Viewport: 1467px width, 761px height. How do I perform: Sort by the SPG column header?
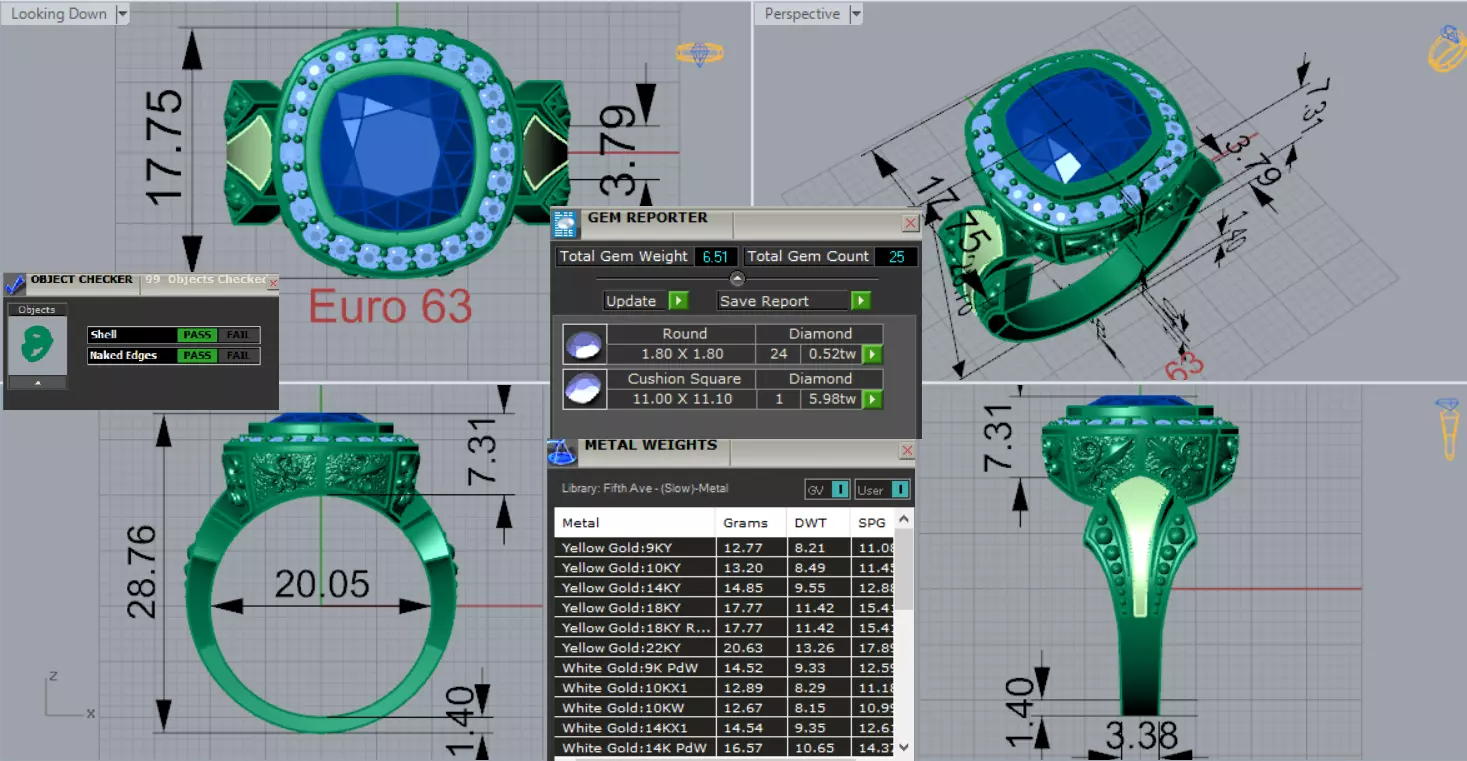872,522
